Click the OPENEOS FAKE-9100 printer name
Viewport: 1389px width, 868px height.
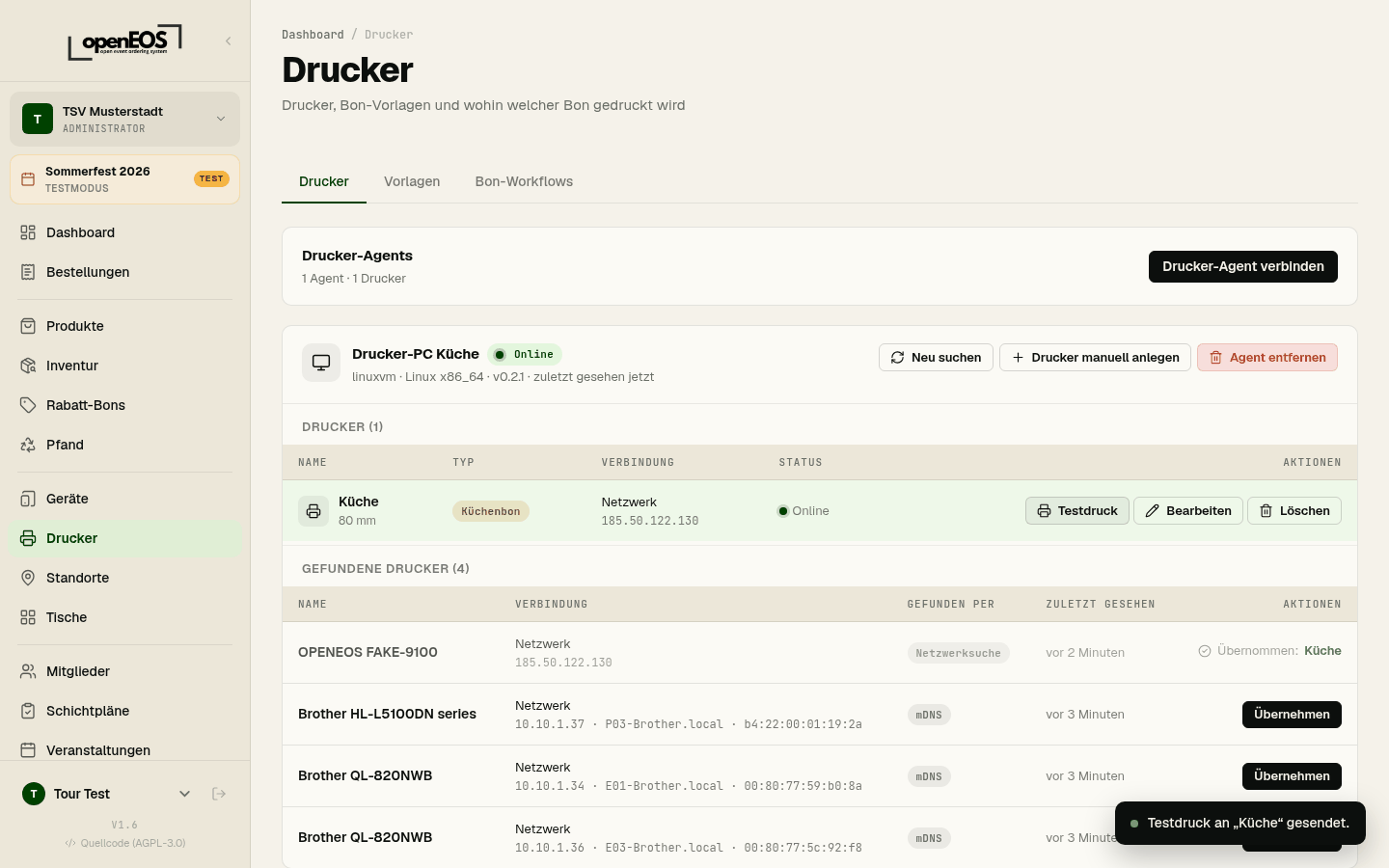368,653
